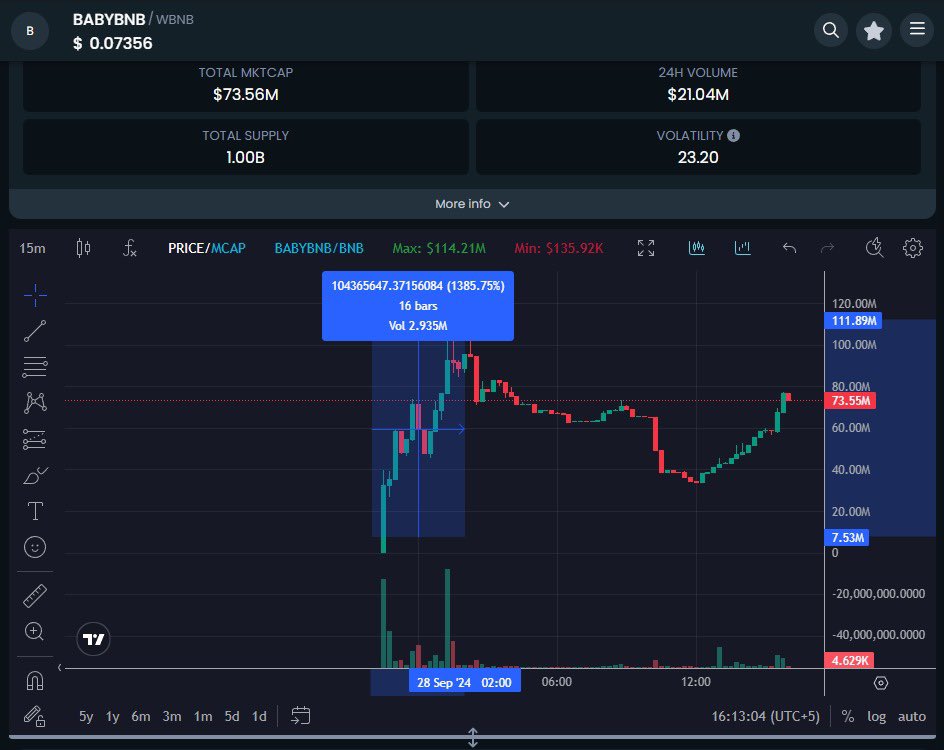Select the zoom in tool

[34, 631]
